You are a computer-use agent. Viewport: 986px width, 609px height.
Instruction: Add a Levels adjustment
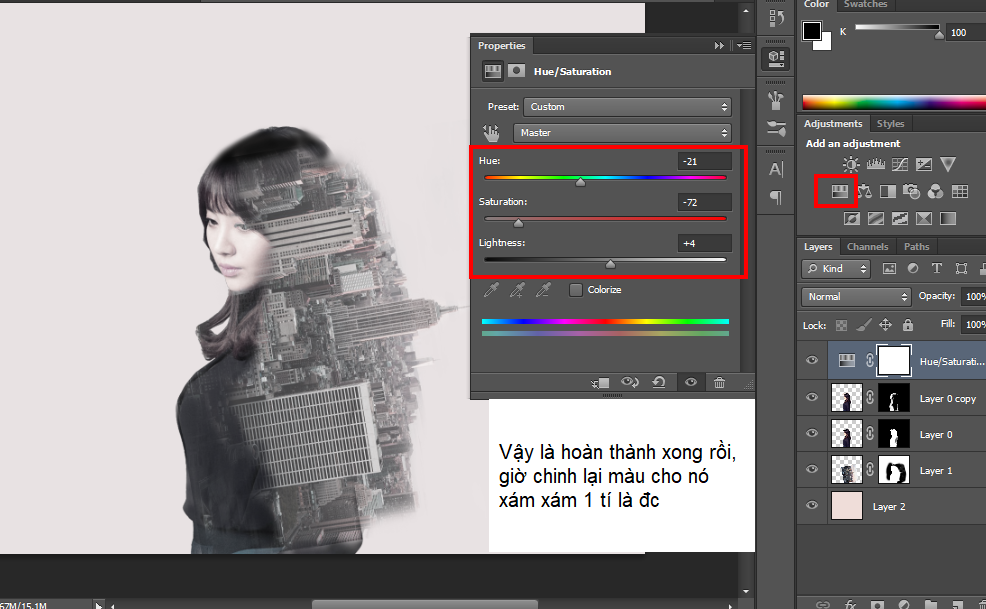tap(875, 164)
